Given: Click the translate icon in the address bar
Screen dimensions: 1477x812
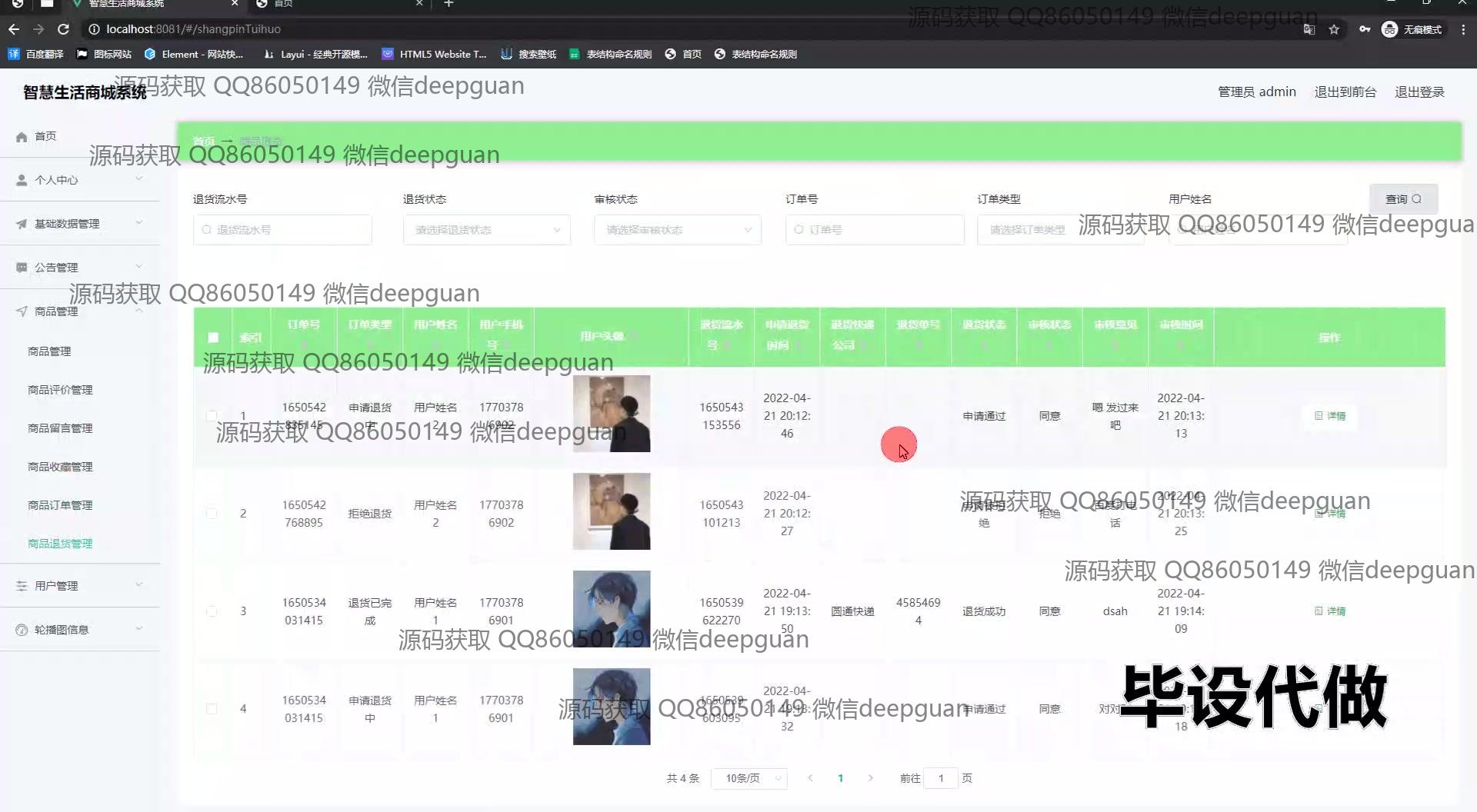Looking at the screenshot, I should [x=1309, y=29].
